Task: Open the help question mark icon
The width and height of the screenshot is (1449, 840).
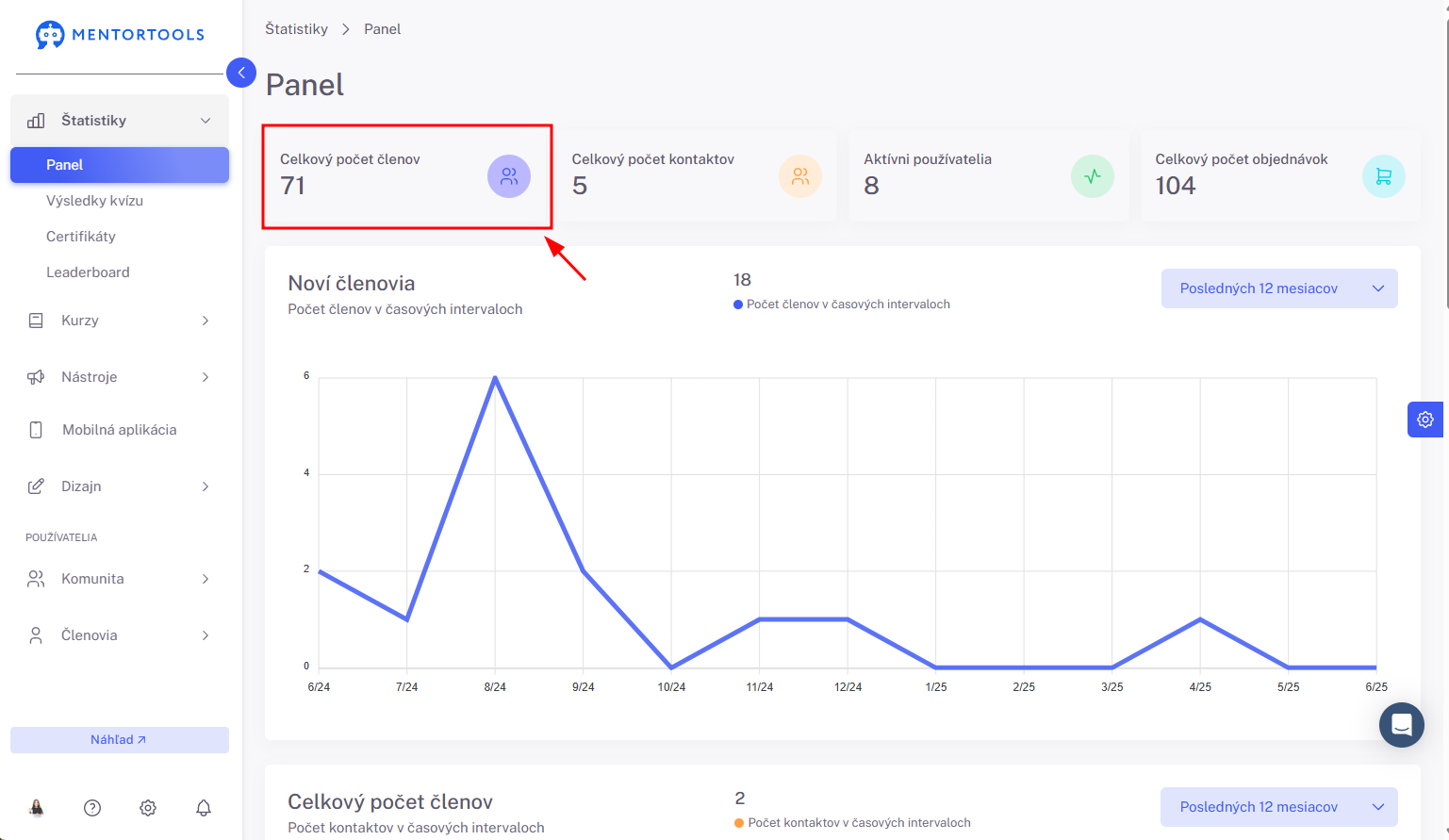Action: [92, 808]
